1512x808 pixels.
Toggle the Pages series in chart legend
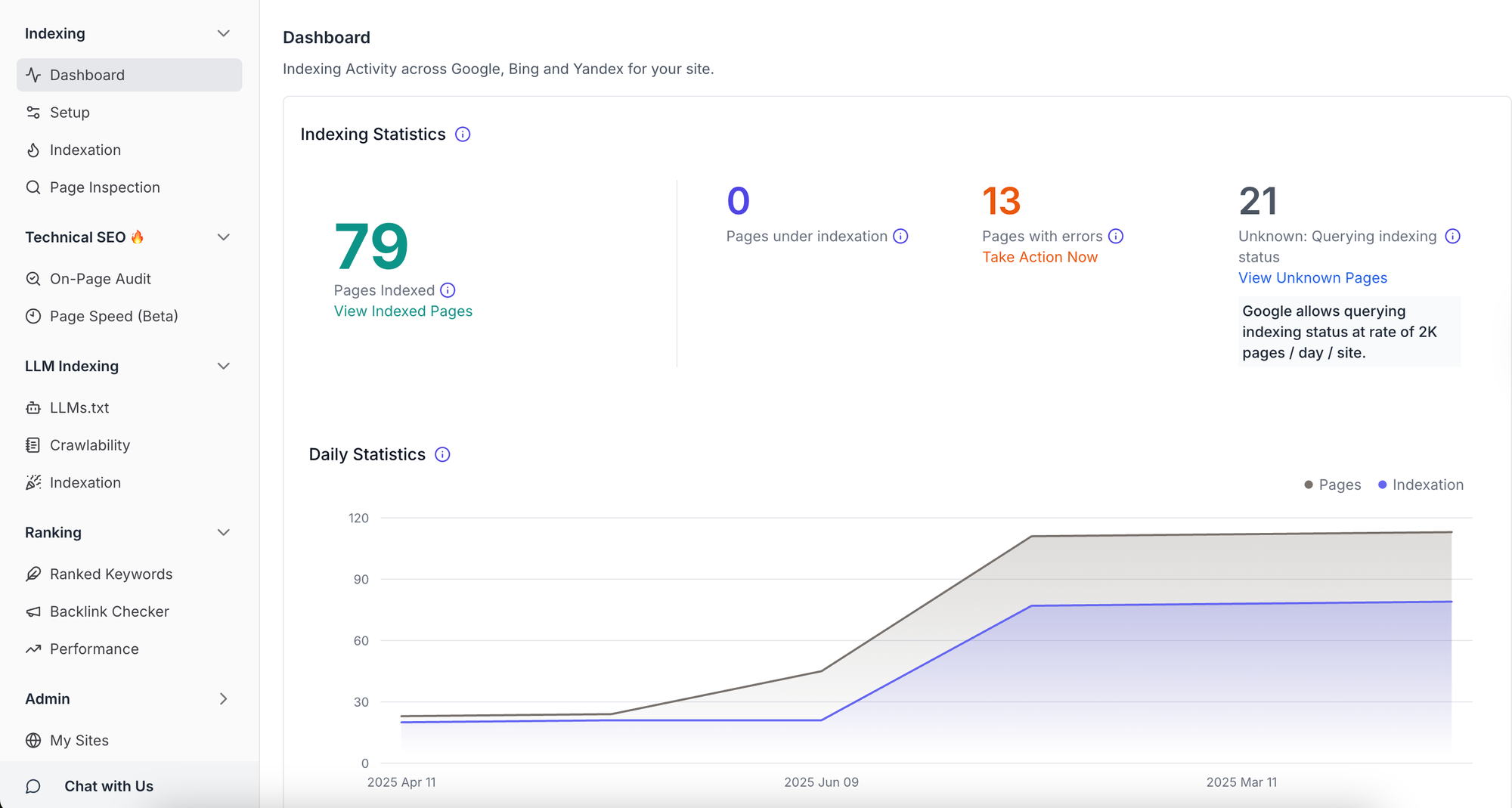tap(1332, 484)
